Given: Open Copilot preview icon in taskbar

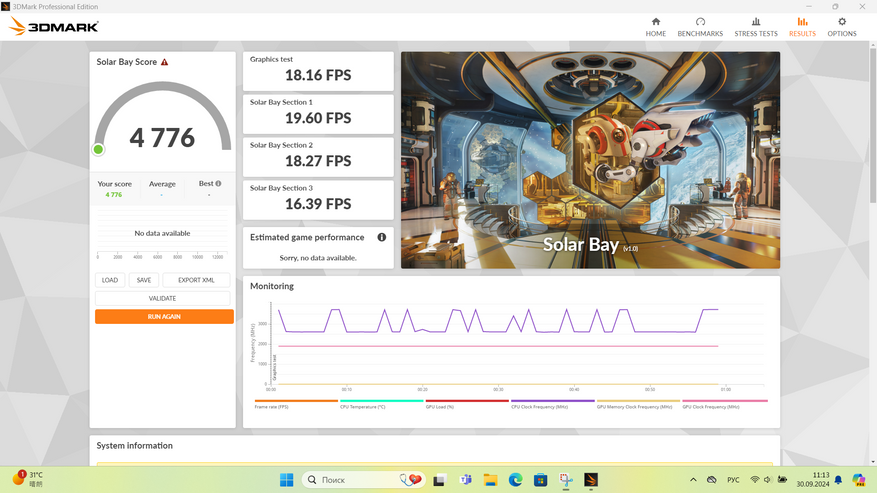Looking at the screenshot, I should [859, 480].
